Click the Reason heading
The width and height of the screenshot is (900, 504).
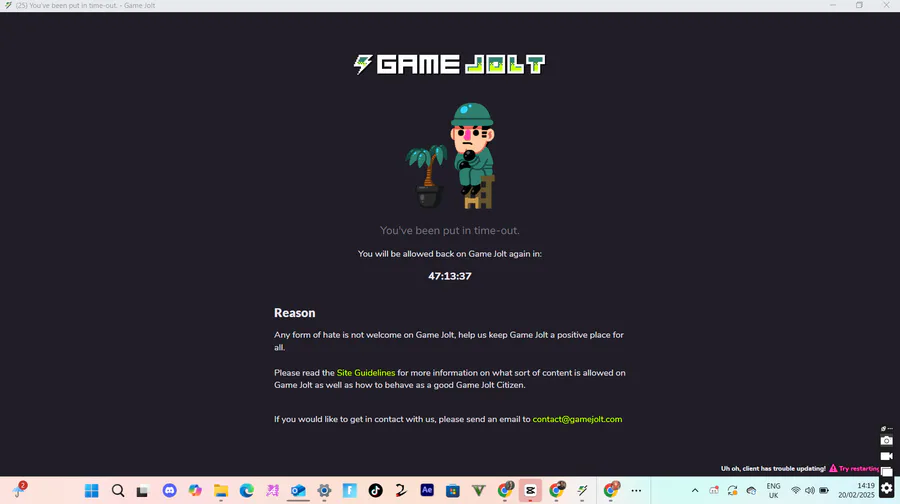point(294,313)
